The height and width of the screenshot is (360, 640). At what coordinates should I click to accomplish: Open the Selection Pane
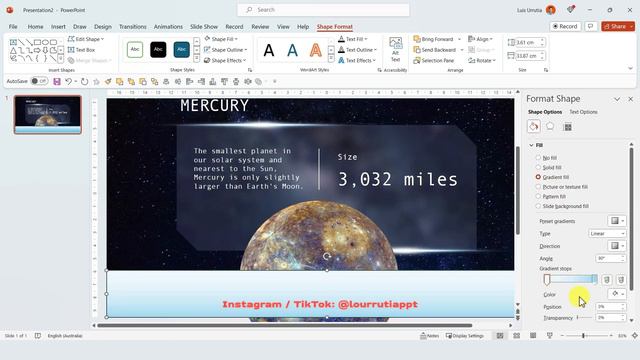click(433, 60)
